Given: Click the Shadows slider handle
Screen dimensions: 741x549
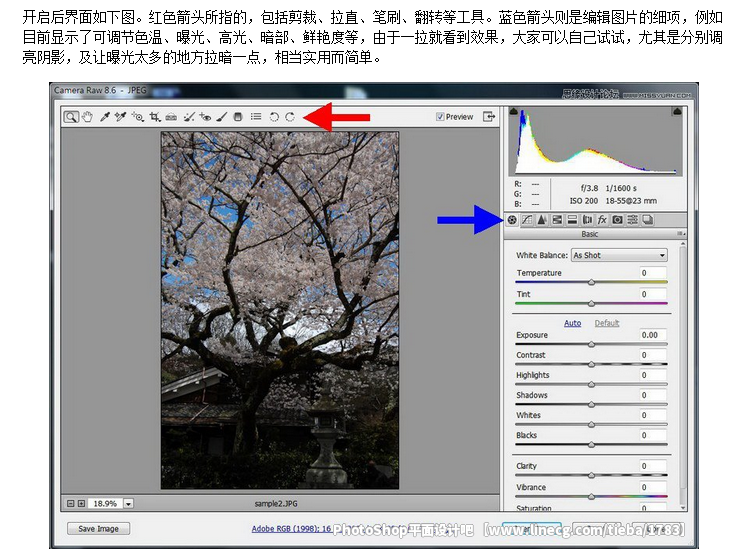Looking at the screenshot, I should (591, 404).
